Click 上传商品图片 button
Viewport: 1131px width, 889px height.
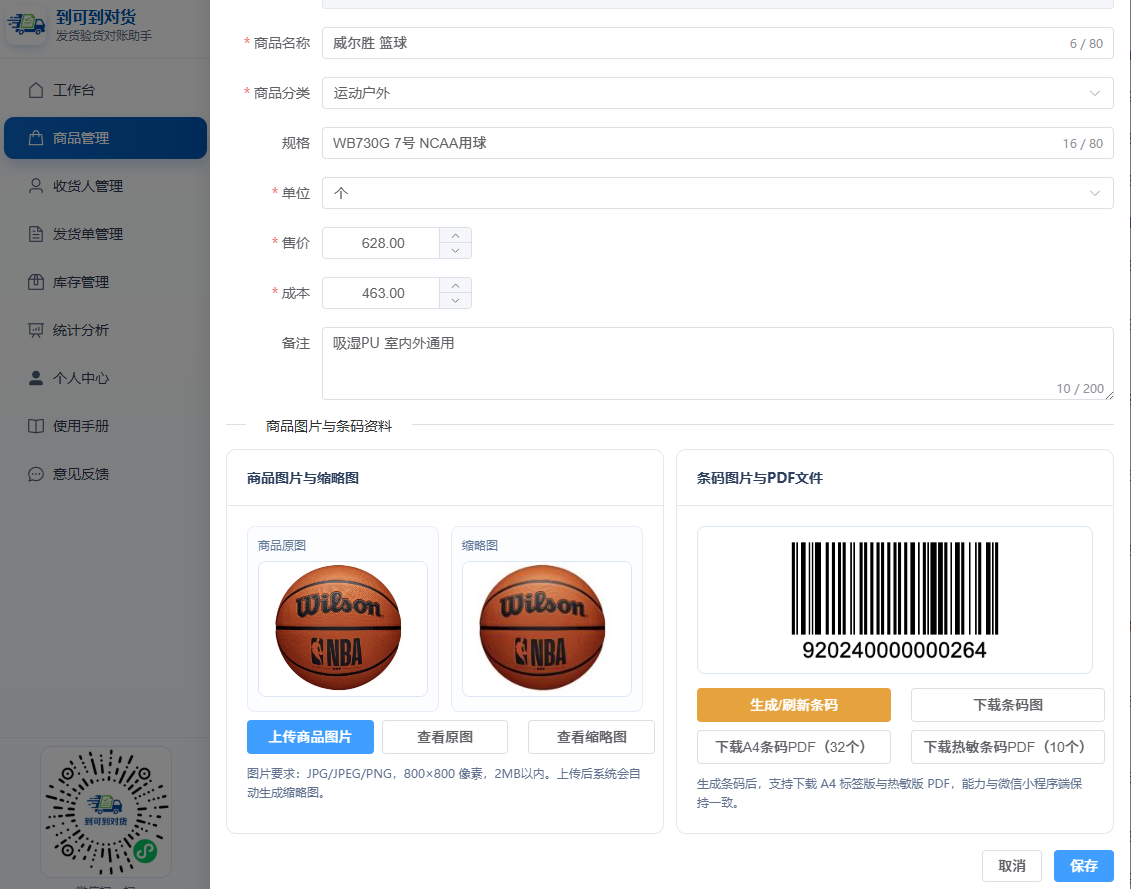pos(310,737)
